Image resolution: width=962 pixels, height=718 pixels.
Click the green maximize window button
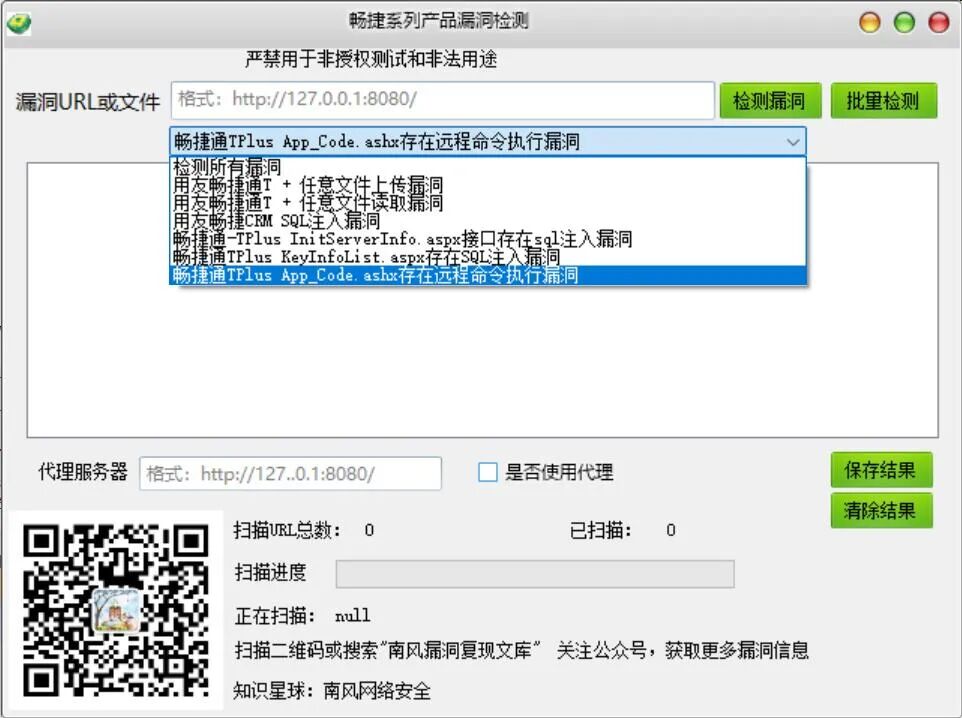pos(904,22)
